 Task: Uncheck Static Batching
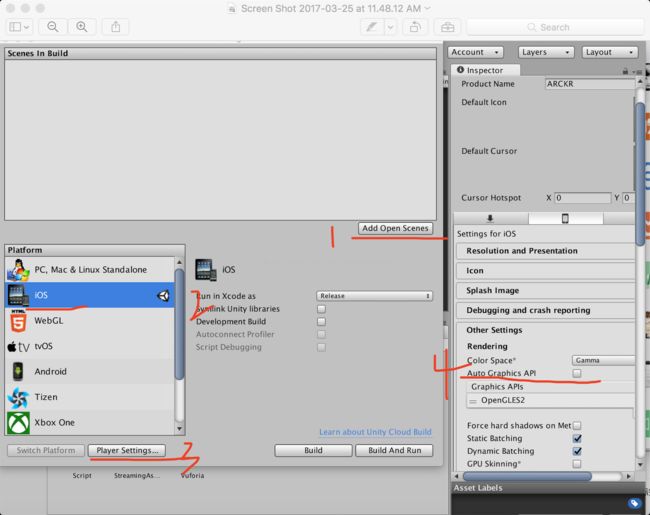[x=577, y=438]
